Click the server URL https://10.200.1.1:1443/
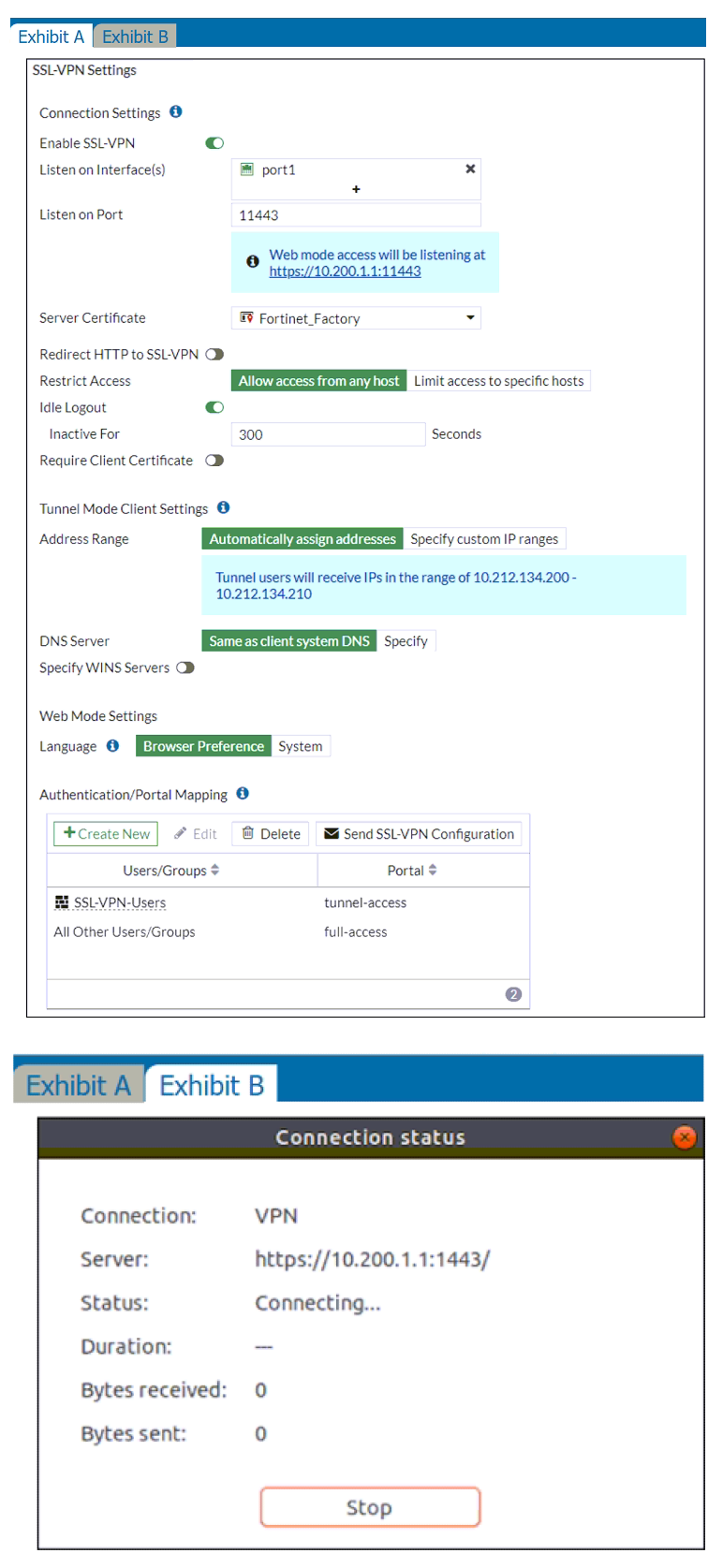This screenshot has height=1568, width=723. click(x=372, y=1259)
